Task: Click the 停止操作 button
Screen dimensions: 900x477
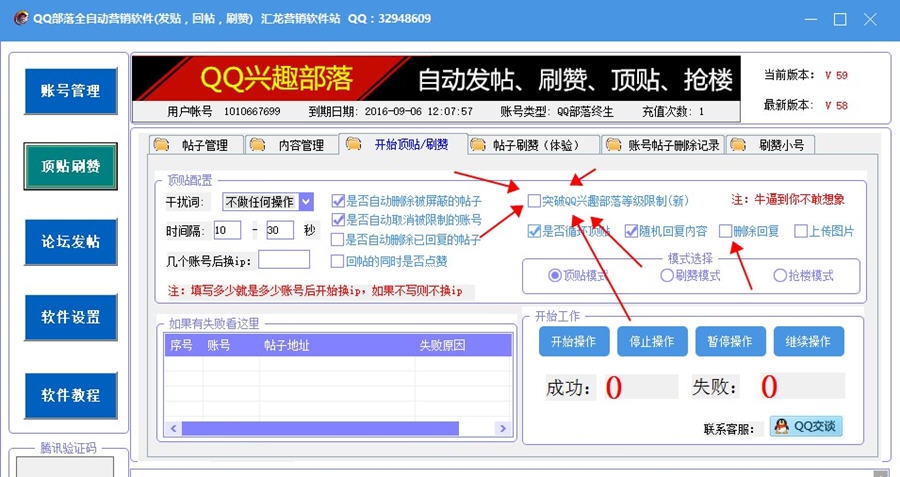Action: tap(652, 342)
